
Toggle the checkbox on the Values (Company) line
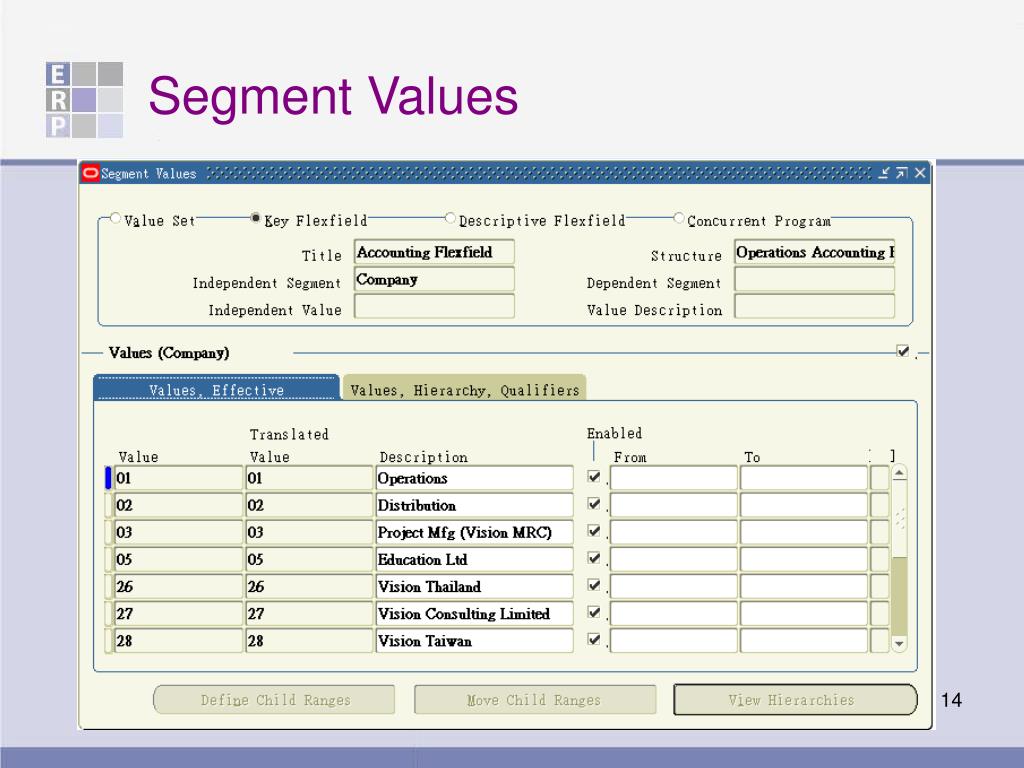[903, 351]
